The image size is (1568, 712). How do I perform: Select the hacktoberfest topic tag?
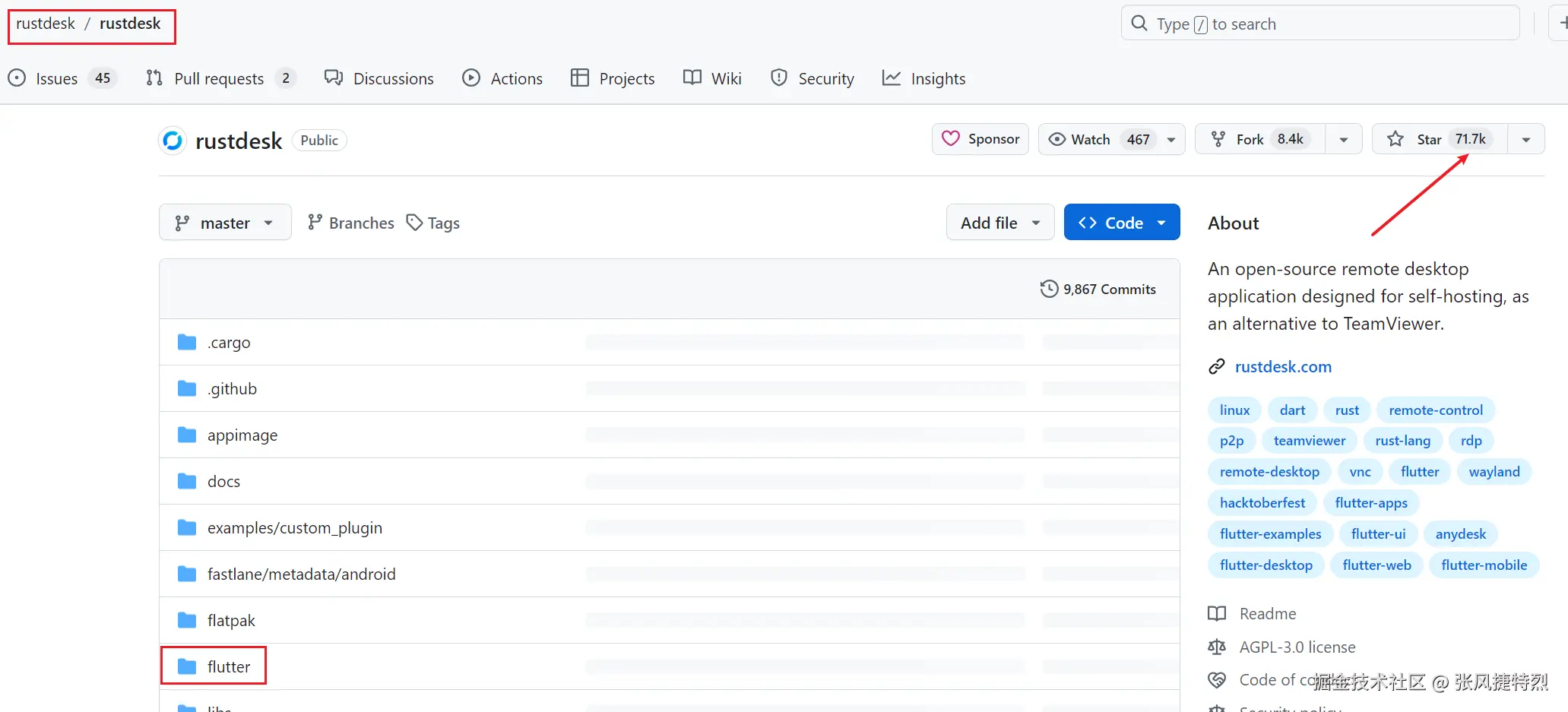1262,503
